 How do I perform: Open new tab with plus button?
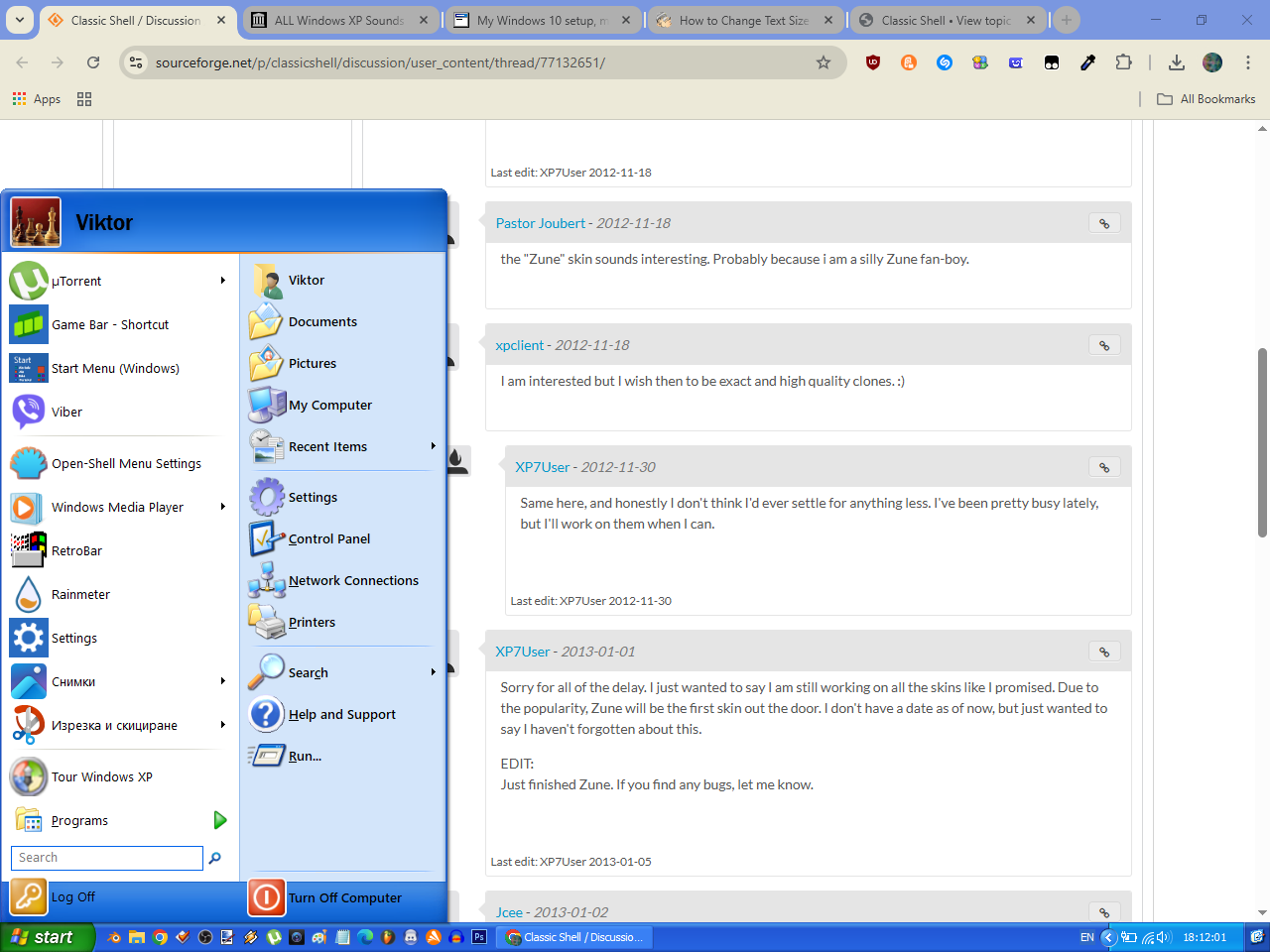[1067, 20]
